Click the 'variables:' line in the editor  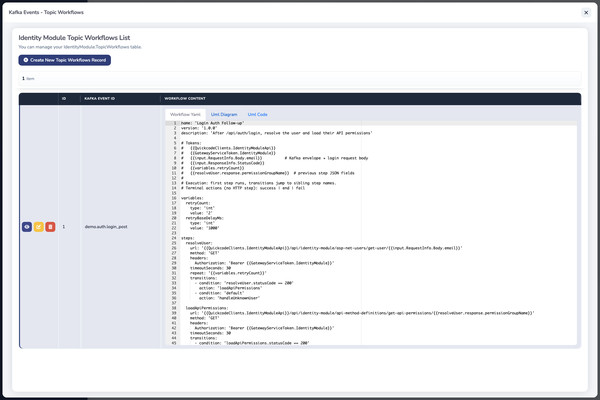click(x=192, y=198)
